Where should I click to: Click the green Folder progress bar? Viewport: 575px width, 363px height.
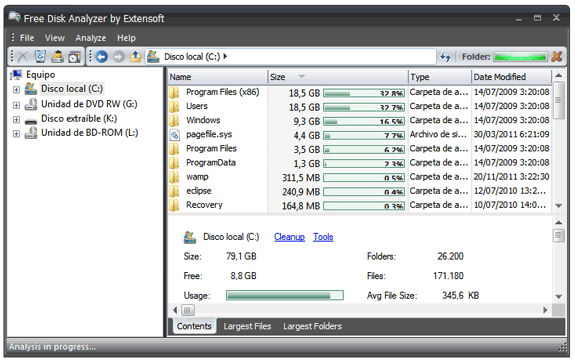(520, 57)
